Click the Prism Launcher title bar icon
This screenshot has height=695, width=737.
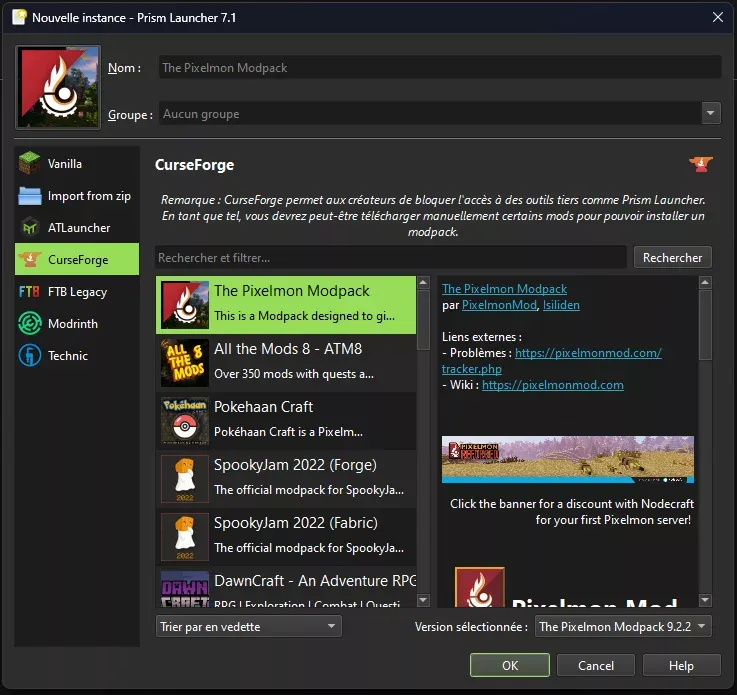(x=19, y=17)
